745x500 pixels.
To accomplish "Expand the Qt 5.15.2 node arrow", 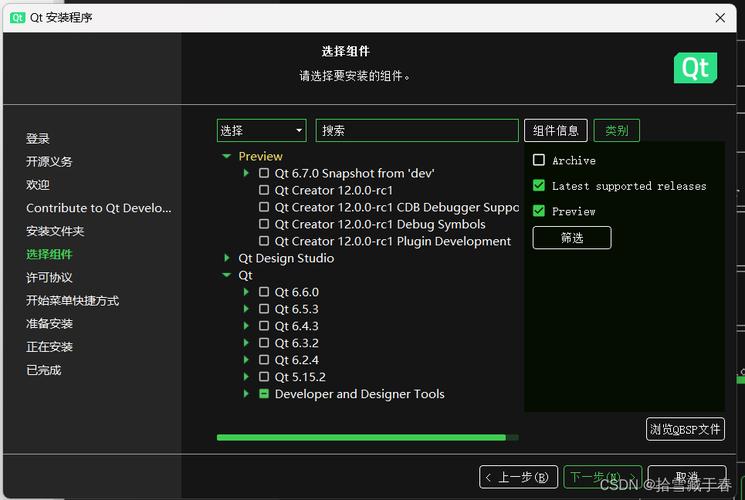I will coord(246,377).
